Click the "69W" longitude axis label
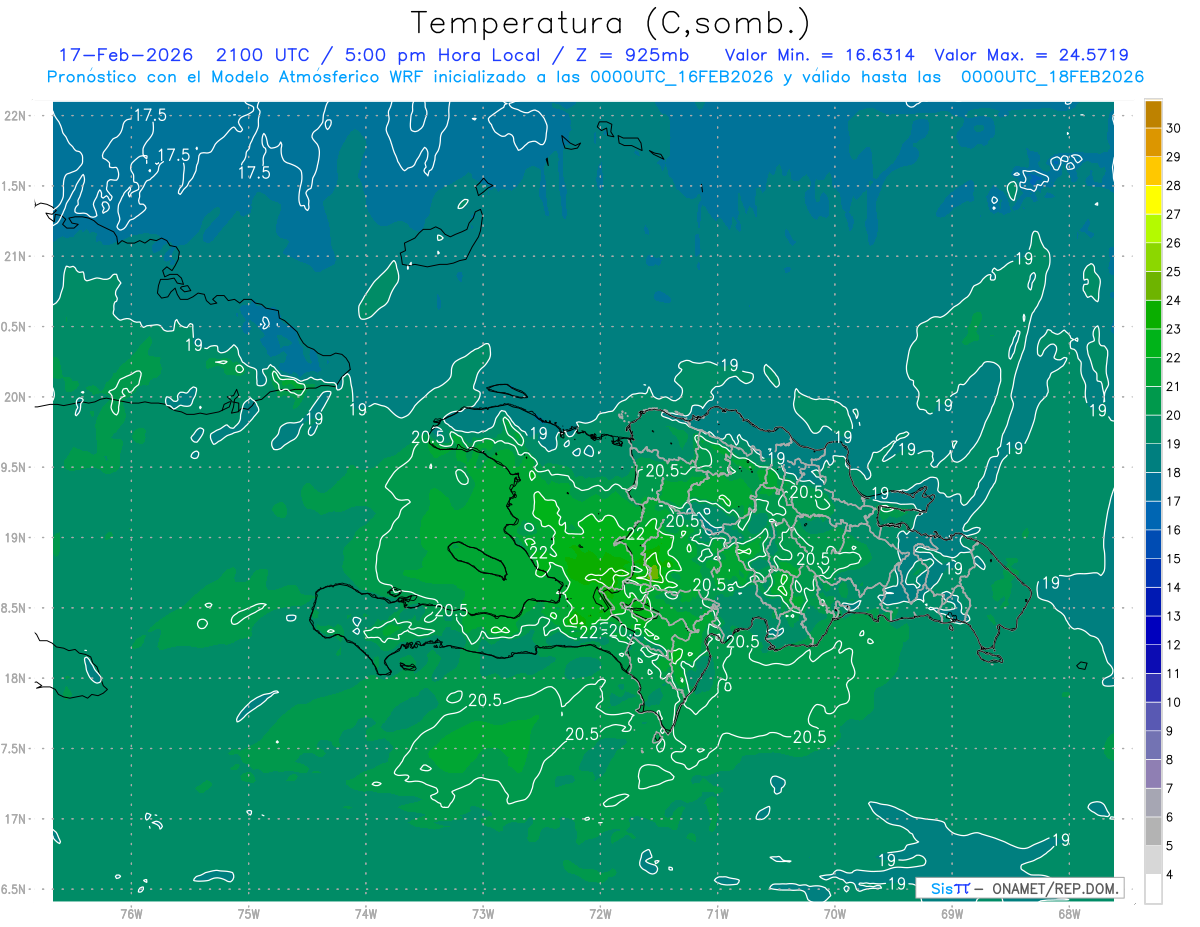Screen dimensions: 1200x927 coord(951,912)
